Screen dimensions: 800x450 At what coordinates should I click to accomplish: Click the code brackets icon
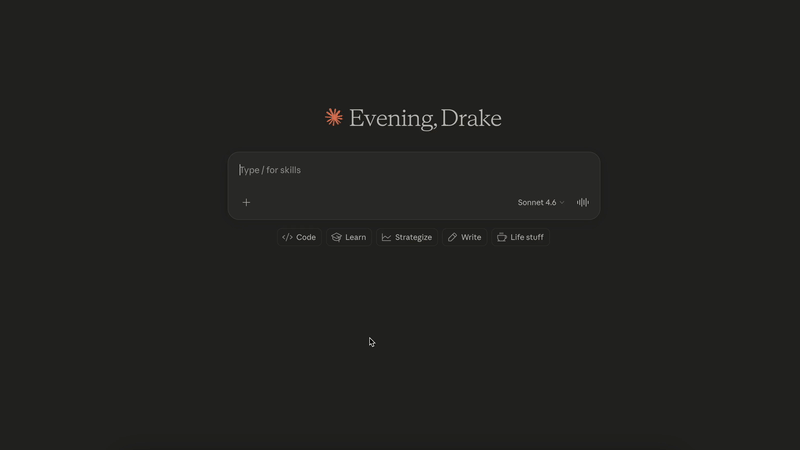[x=287, y=237]
